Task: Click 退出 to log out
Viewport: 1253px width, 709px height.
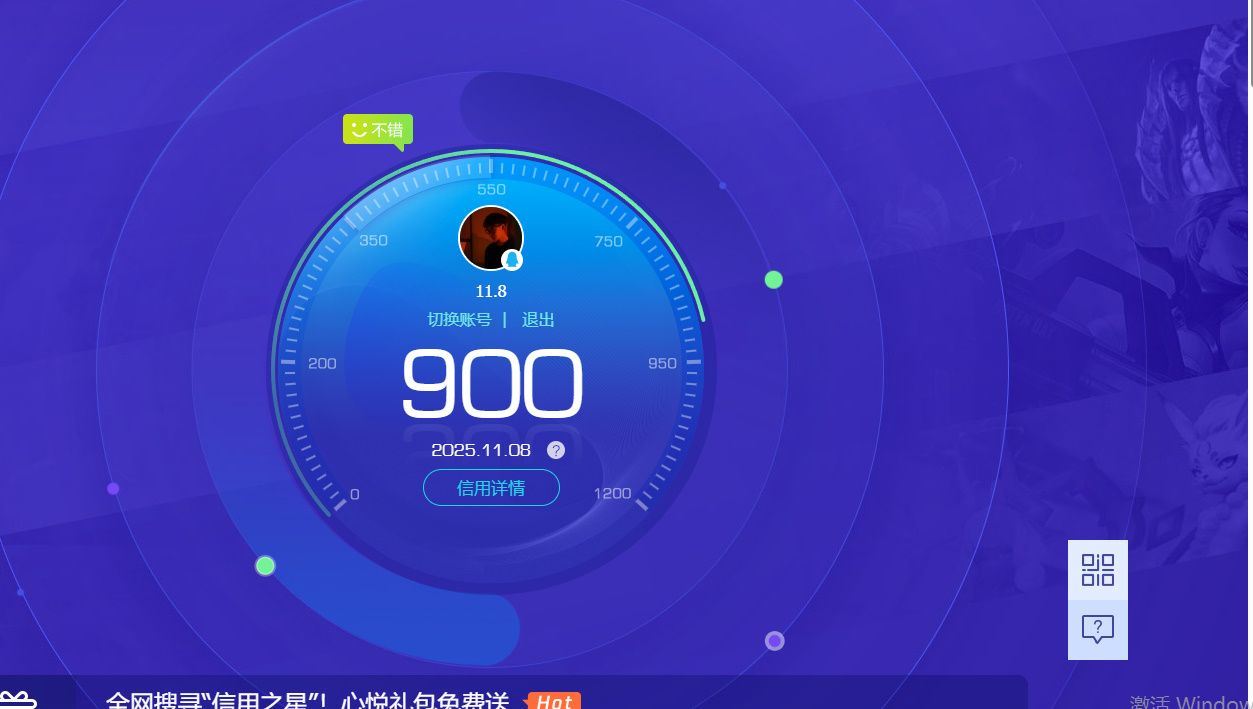Action: (538, 320)
